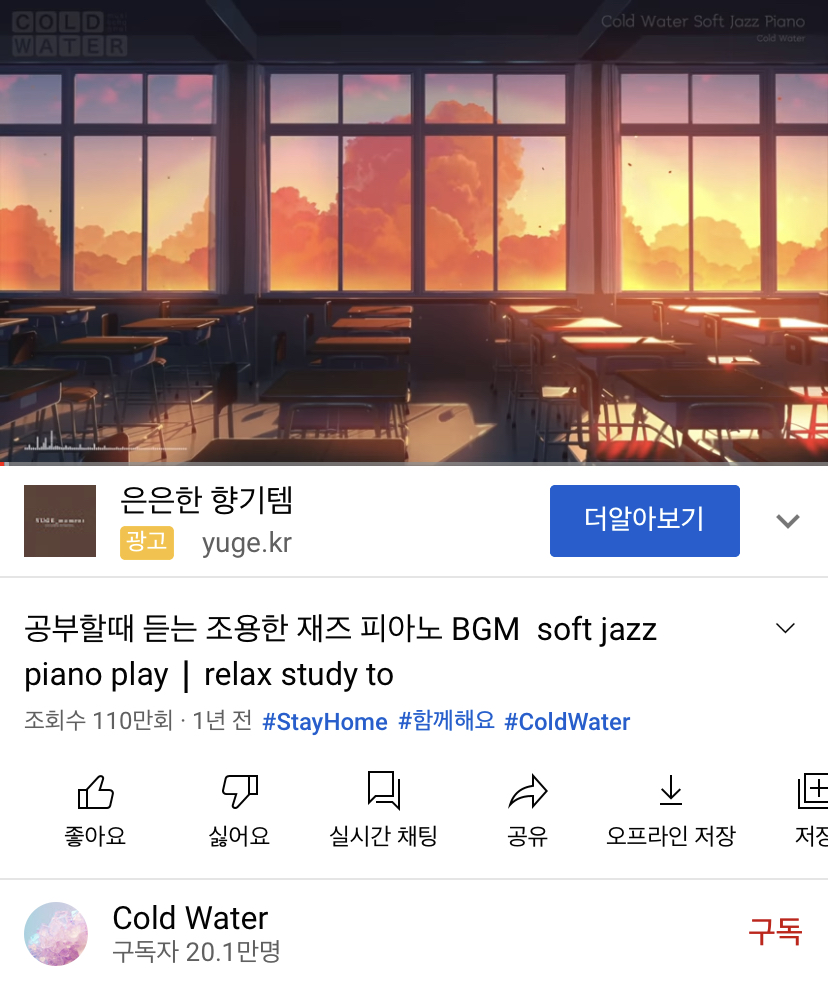Viewport: 828px width, 981px height.
Task: Tap the video player classroom image
Action: (x=414, y=231)
